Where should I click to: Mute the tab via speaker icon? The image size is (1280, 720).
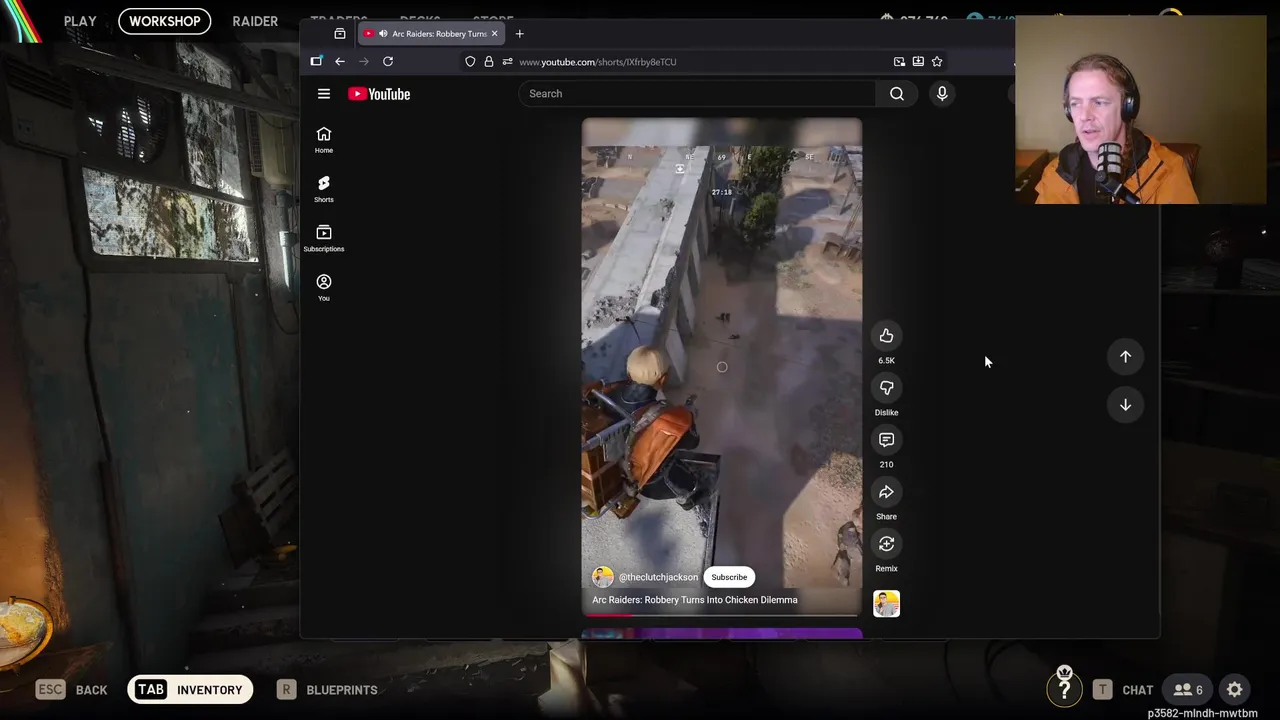383,34
